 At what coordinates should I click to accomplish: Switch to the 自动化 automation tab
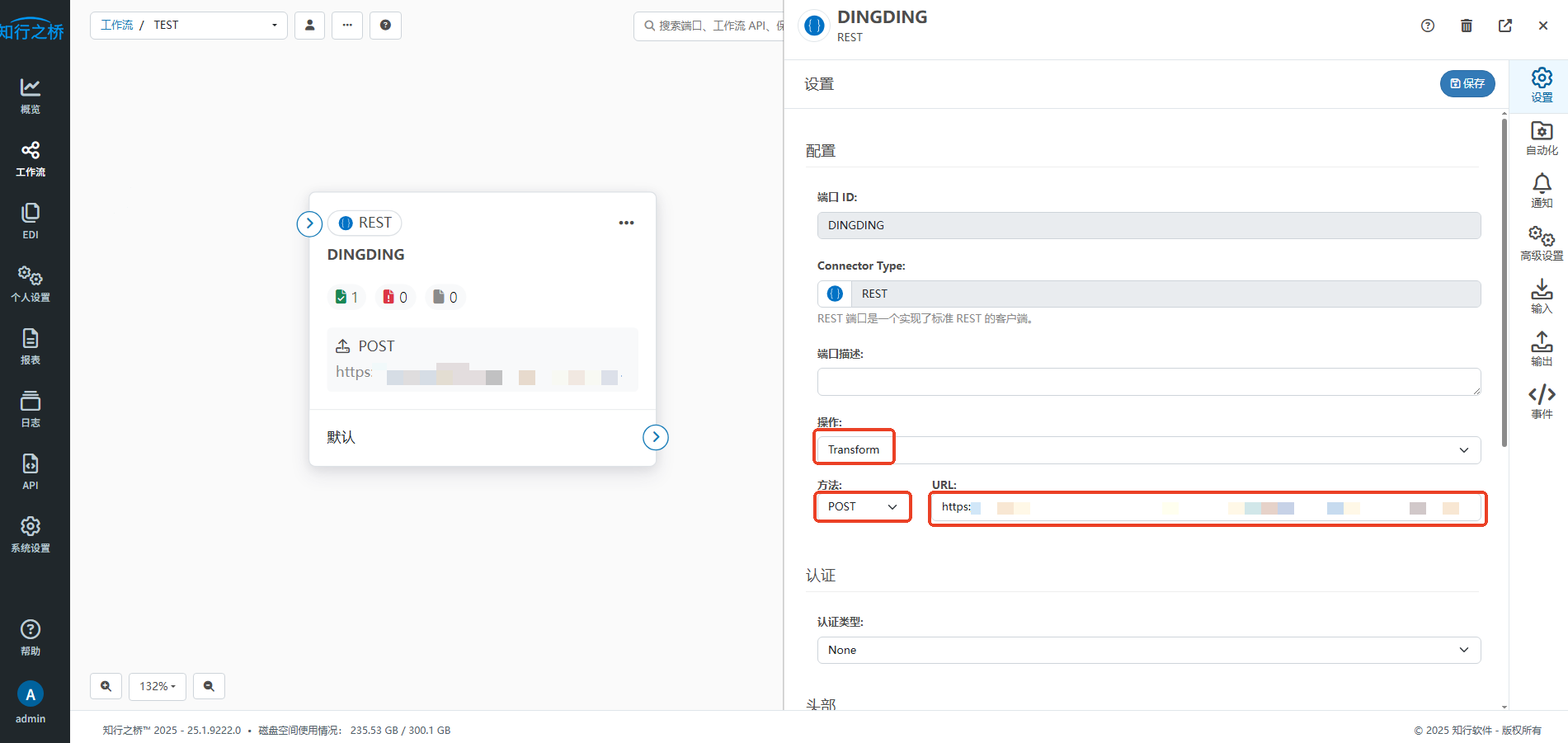coord(1541,138)
